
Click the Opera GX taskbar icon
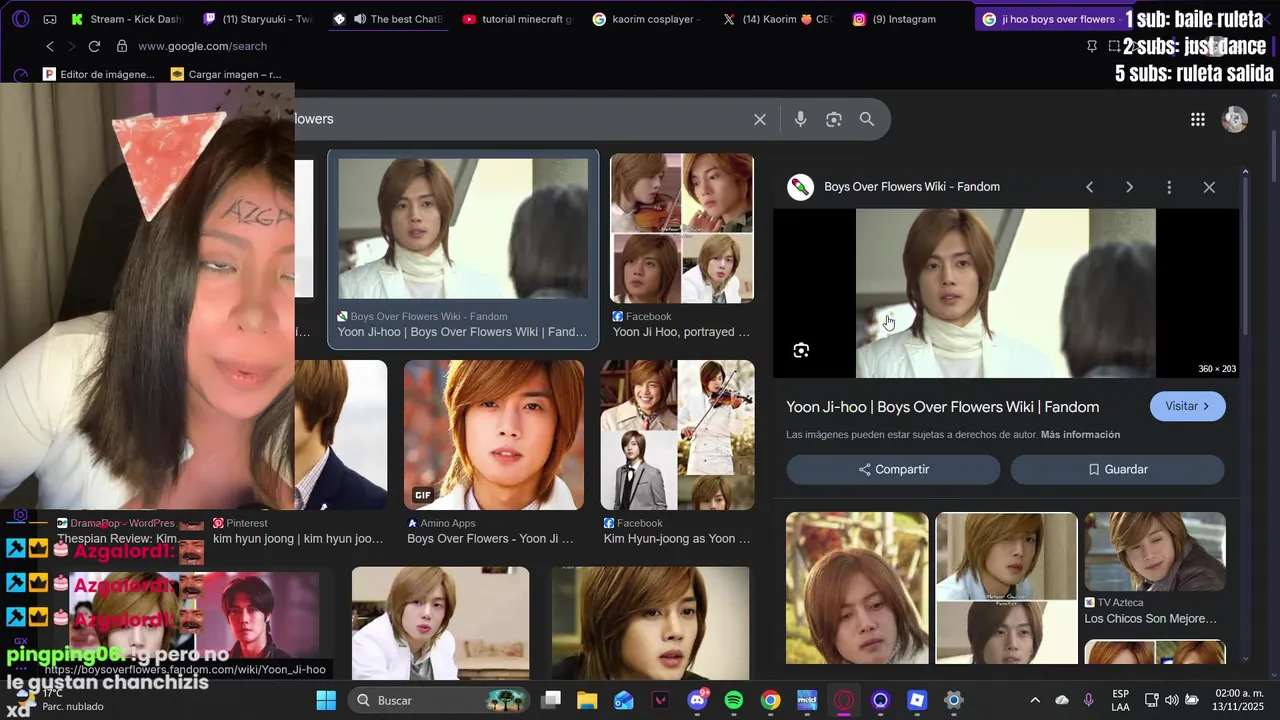(844, 700)
